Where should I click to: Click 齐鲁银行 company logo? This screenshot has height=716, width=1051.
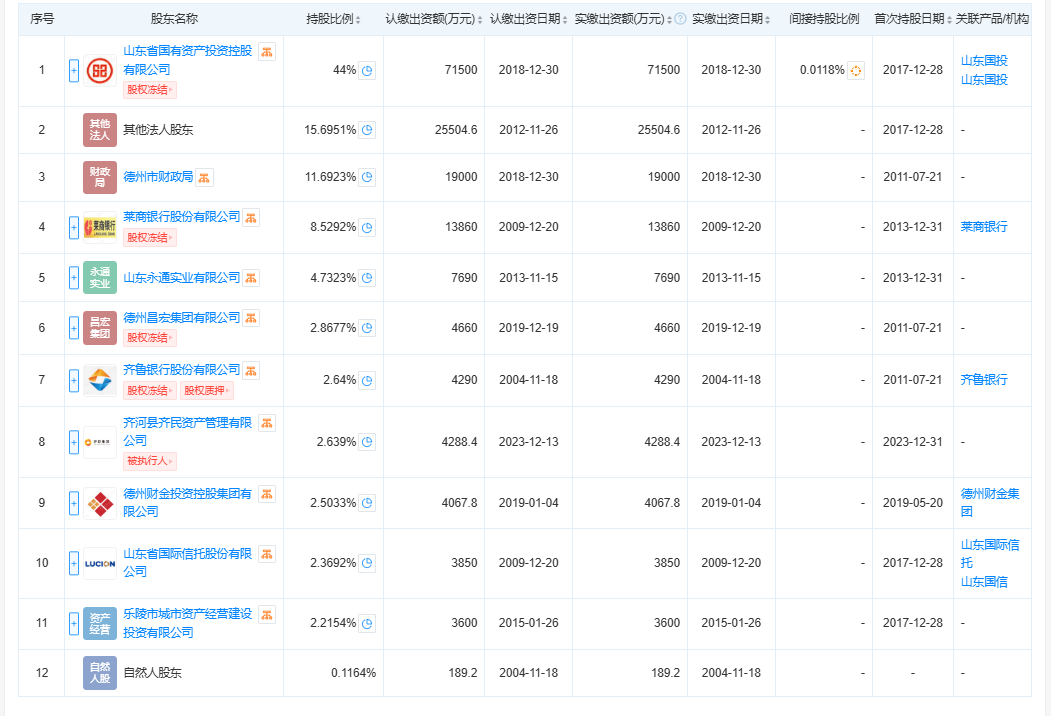click(100, 380)
